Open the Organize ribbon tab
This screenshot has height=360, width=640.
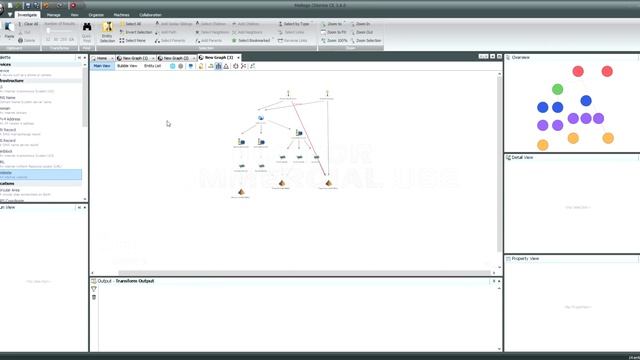[96, 15]
